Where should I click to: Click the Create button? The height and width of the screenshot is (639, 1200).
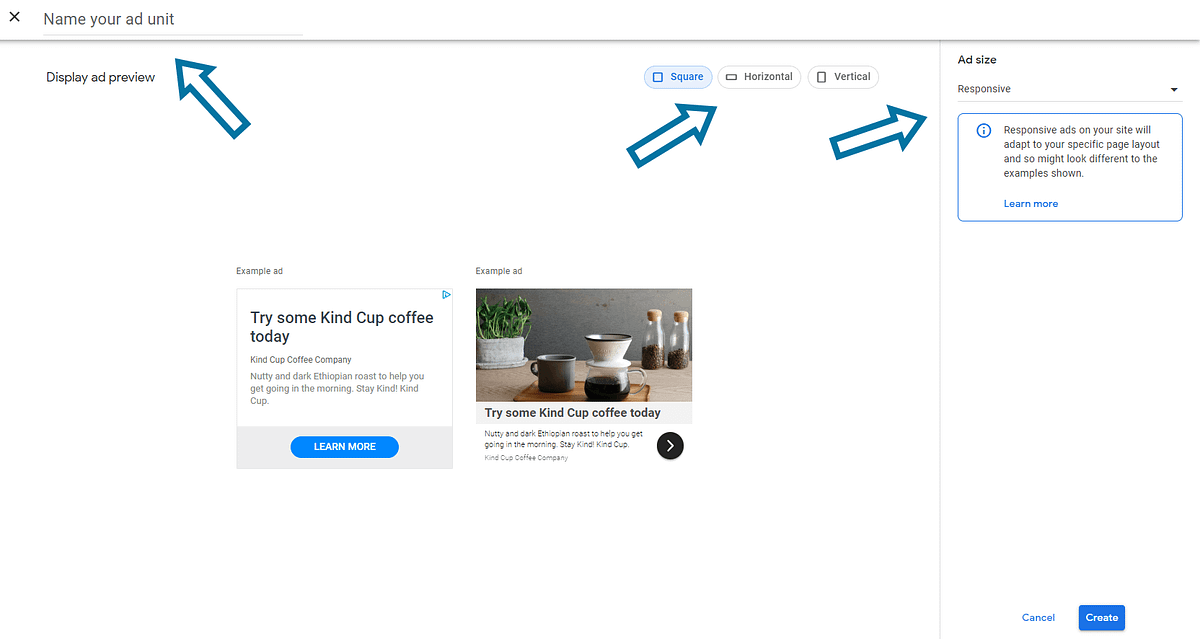click(x=1101, y=617)
